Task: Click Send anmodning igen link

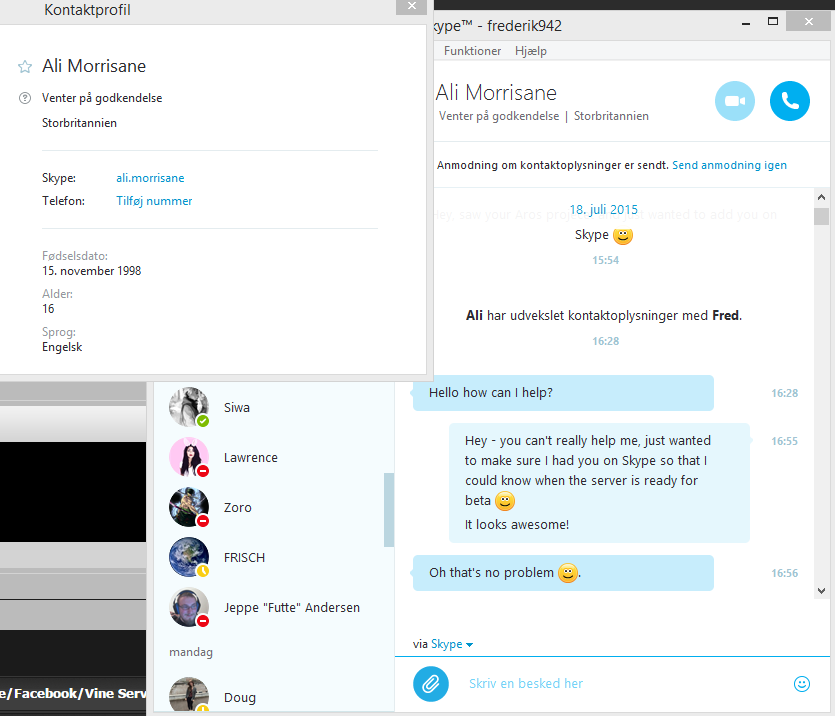Action: [x=729, y=166]
